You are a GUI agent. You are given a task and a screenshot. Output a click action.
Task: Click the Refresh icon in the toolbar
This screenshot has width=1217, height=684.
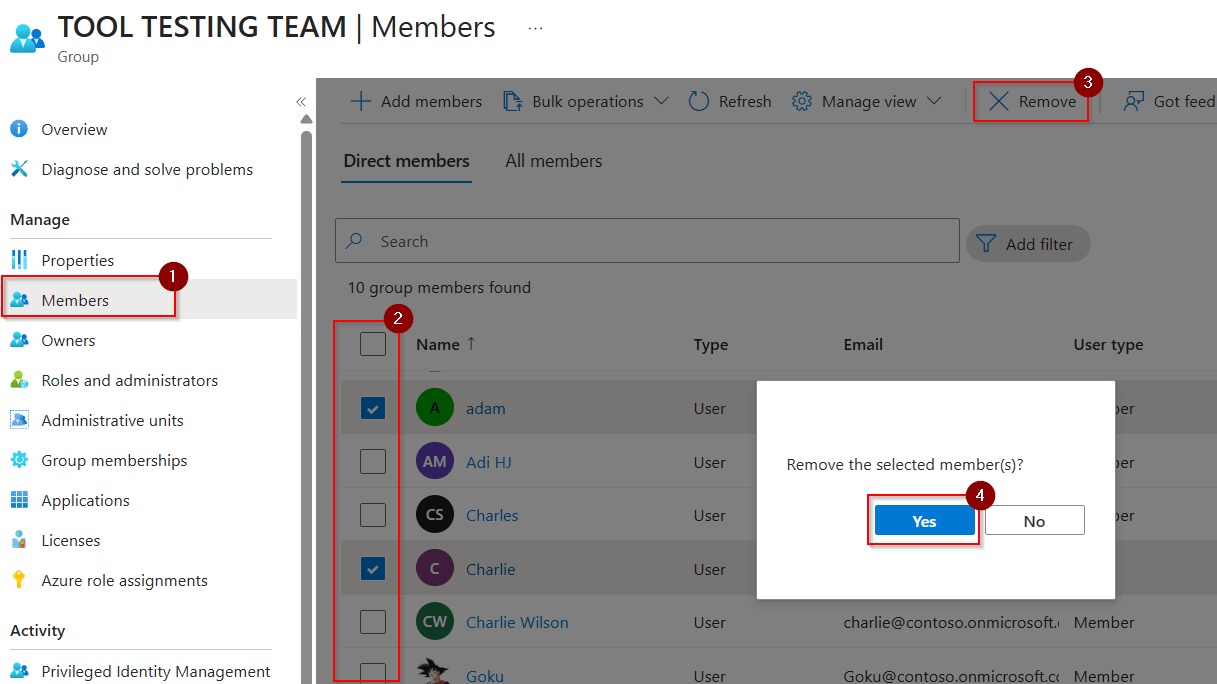pyautogui.click(x=698, y=100)
